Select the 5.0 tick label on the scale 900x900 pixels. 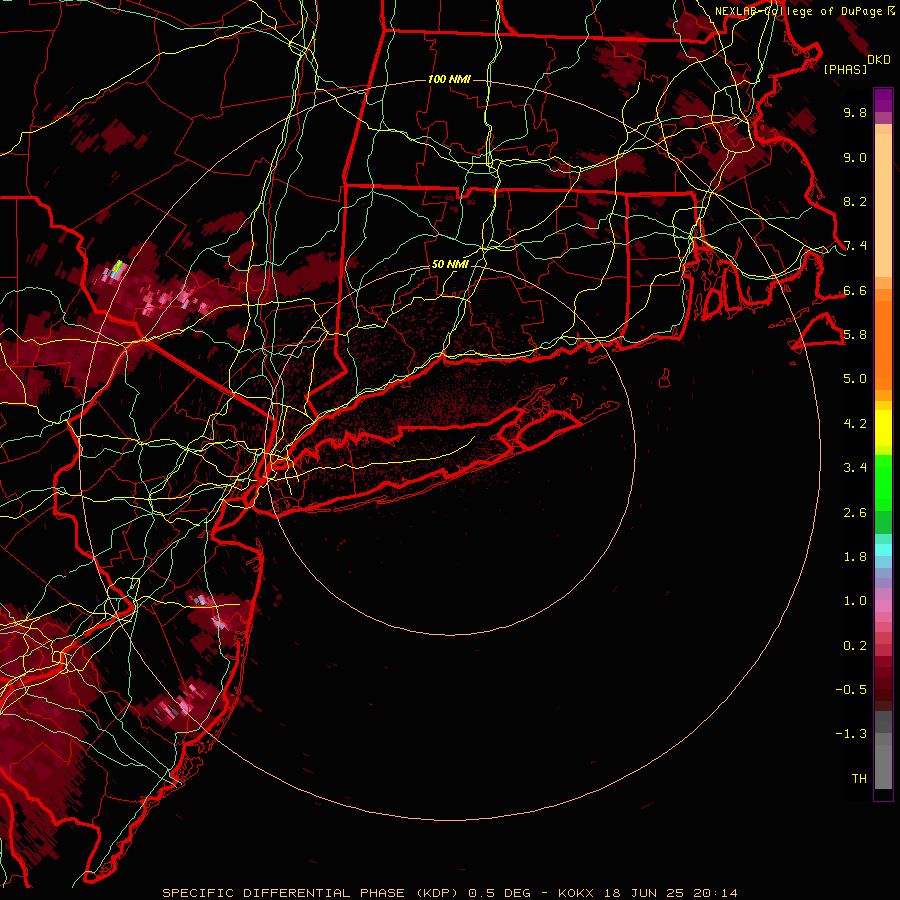click(855, 379)
